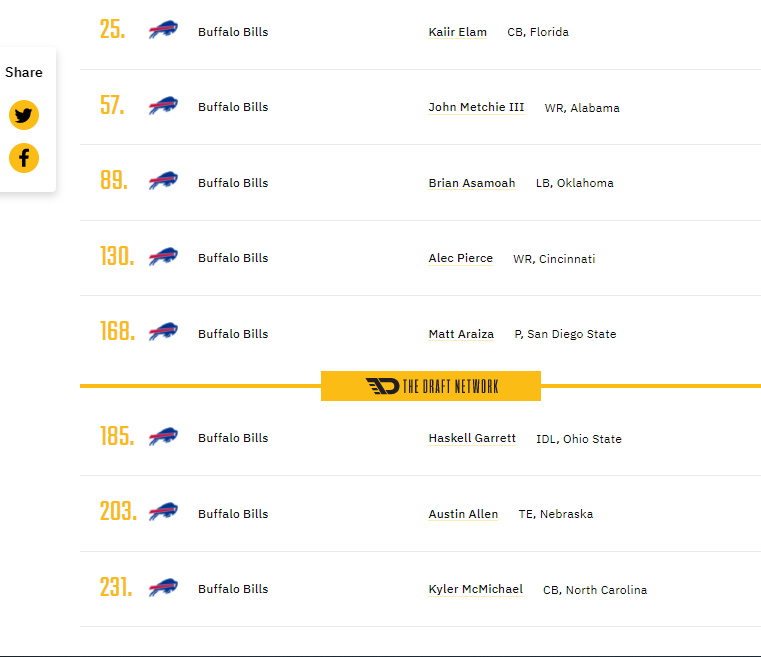
Task: Open the Alec Pierce link
Action: [460, 258]
